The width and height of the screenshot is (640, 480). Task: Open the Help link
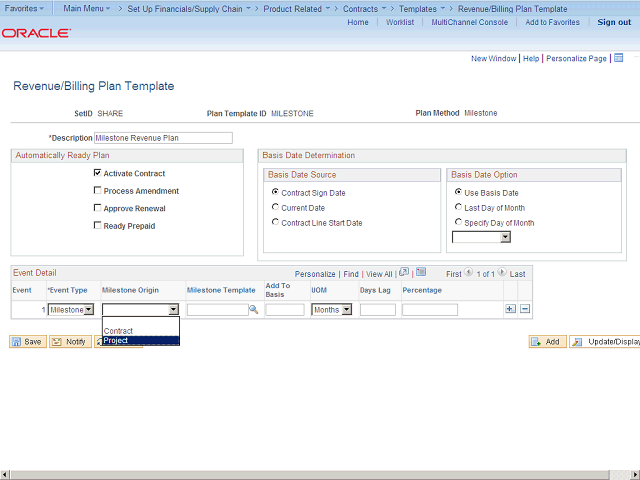531,58
